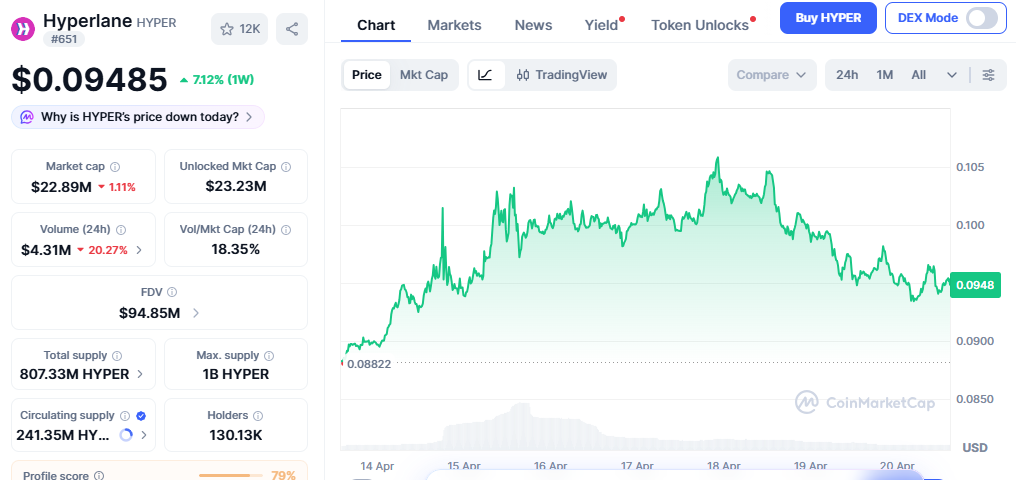Click 18 Apr date on chart axis

coord(723,466)
